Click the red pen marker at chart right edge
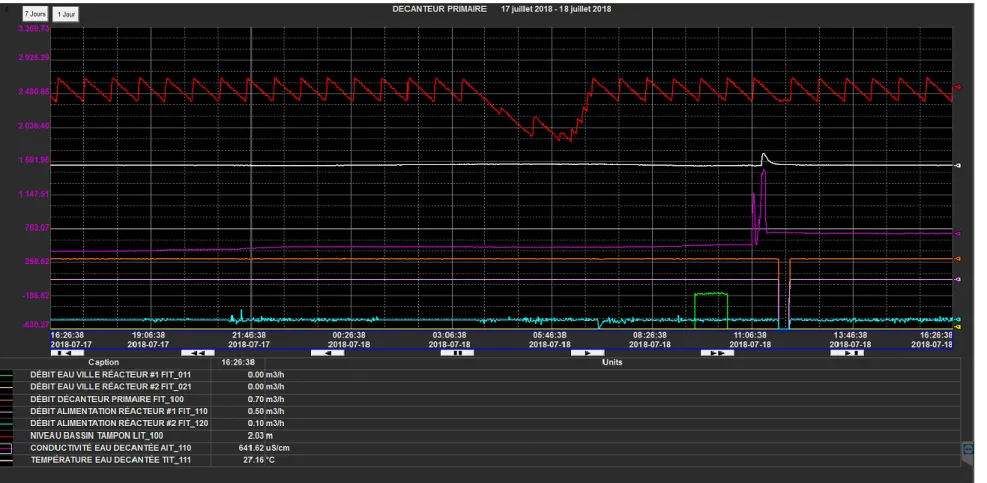Image resolution: width=987 pixels, height=483 pixels. coord(957,87)
